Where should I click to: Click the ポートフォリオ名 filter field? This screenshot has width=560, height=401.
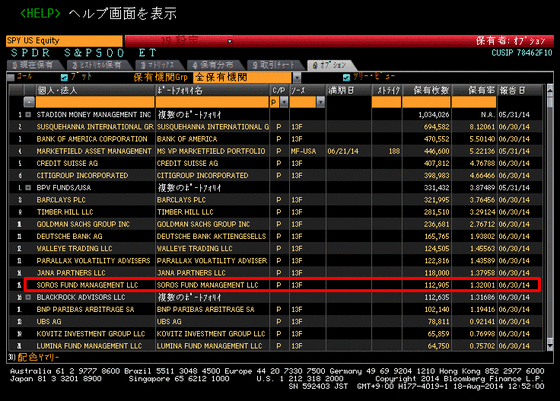pos(212,102)
